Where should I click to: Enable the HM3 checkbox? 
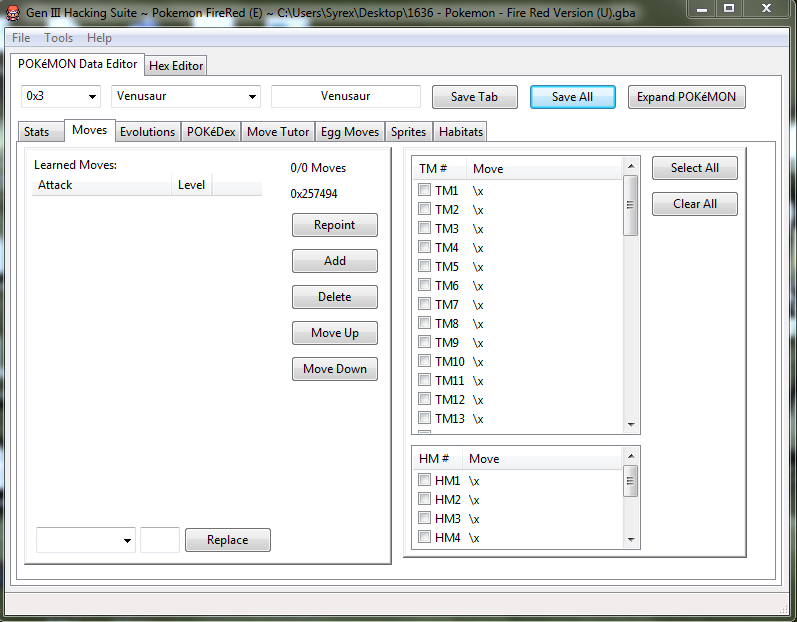click(x=424, y=518)
